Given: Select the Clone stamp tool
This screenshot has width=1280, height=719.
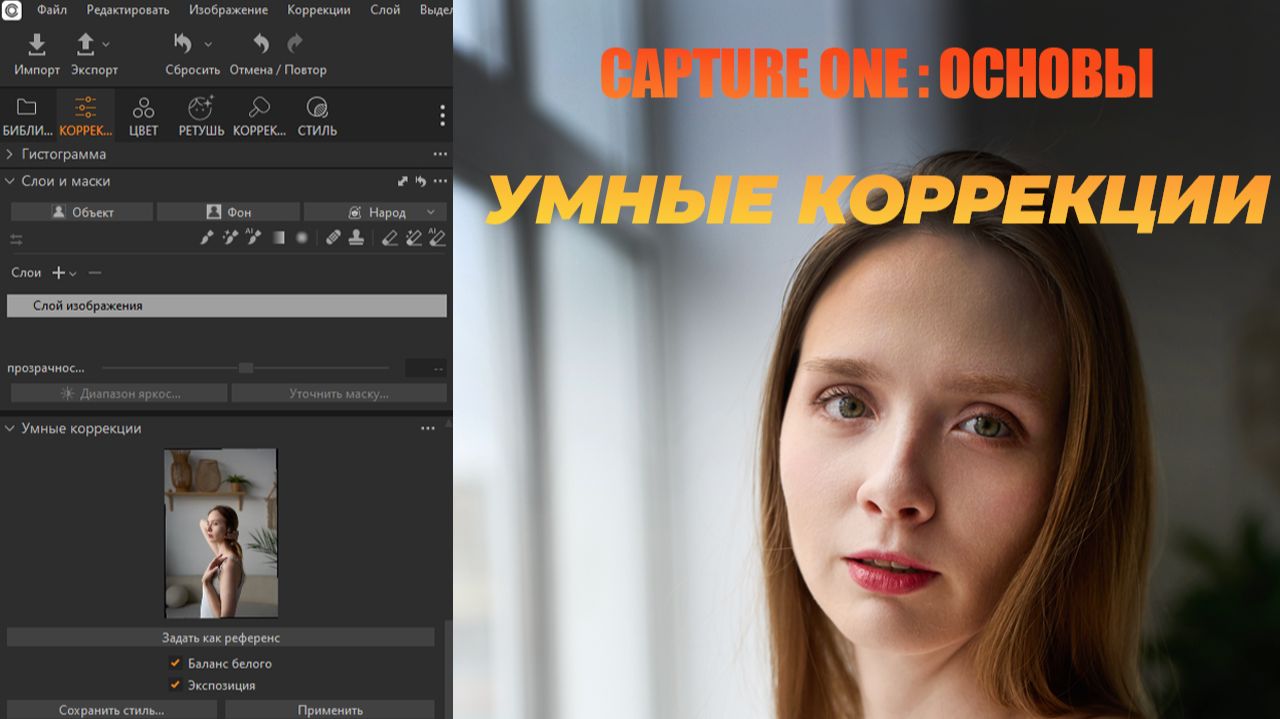Looking at the screenshot, I should 355,238.
